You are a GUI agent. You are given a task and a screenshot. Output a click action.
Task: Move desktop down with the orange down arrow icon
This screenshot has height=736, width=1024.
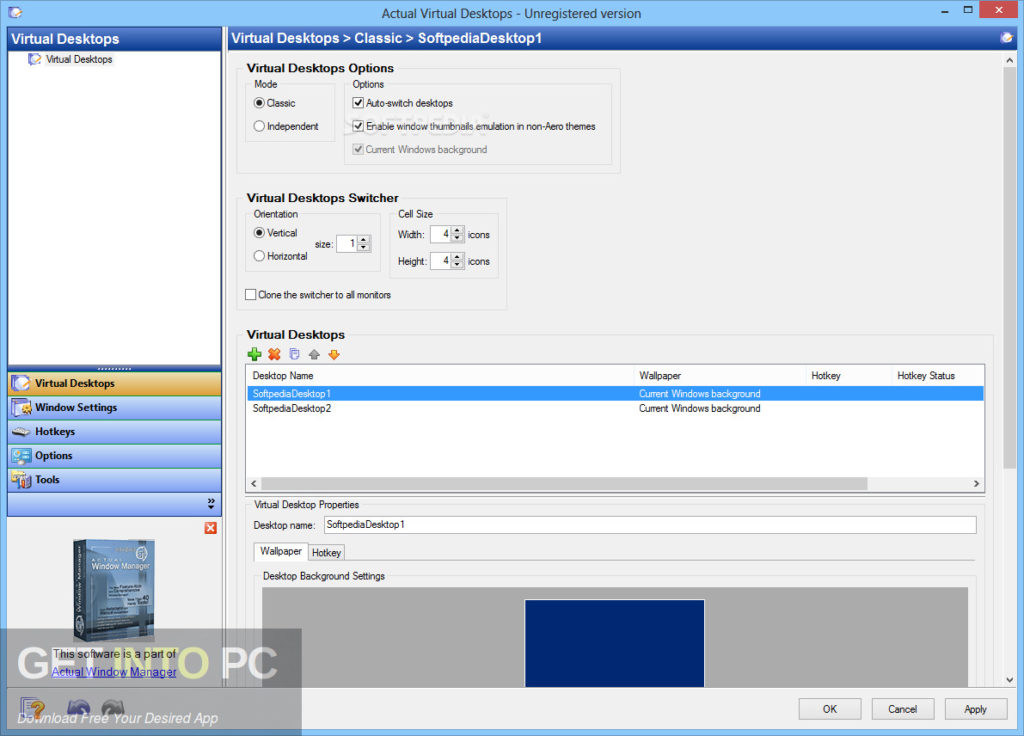coord(334,355)
